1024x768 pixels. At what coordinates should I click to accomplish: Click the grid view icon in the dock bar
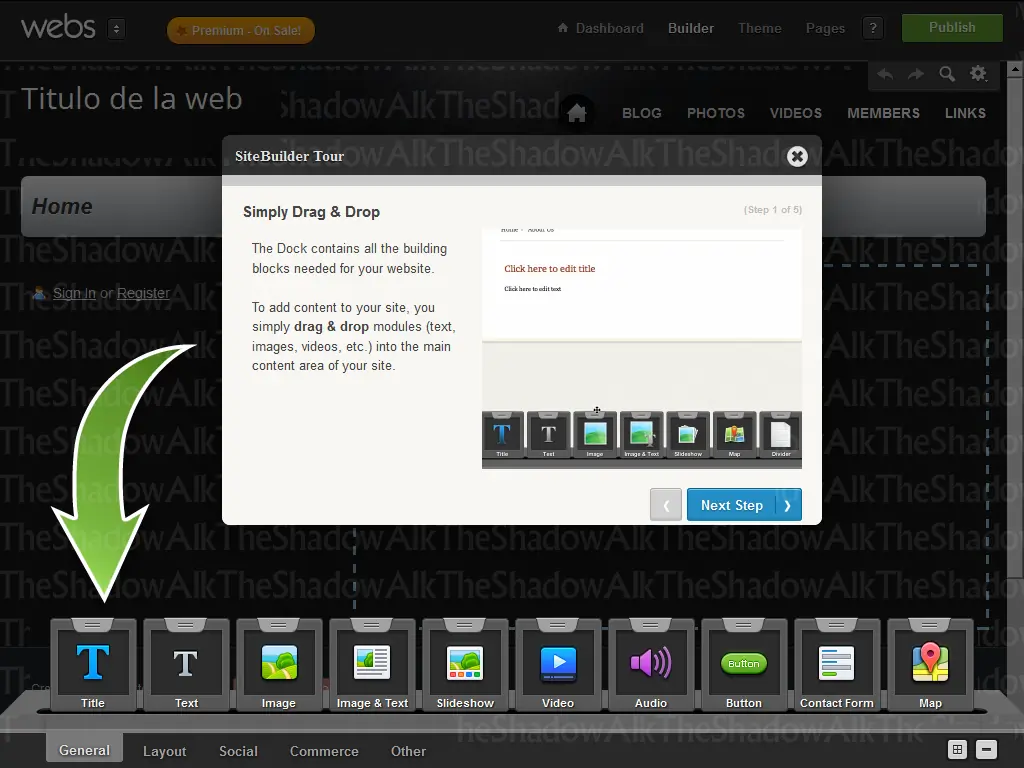(957, 750)
